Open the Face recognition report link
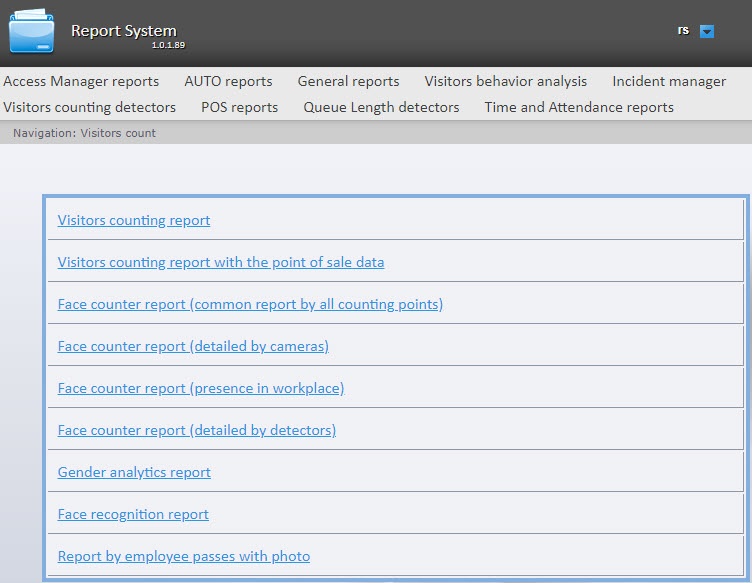752x583 pixels. (x=133, y=514)
